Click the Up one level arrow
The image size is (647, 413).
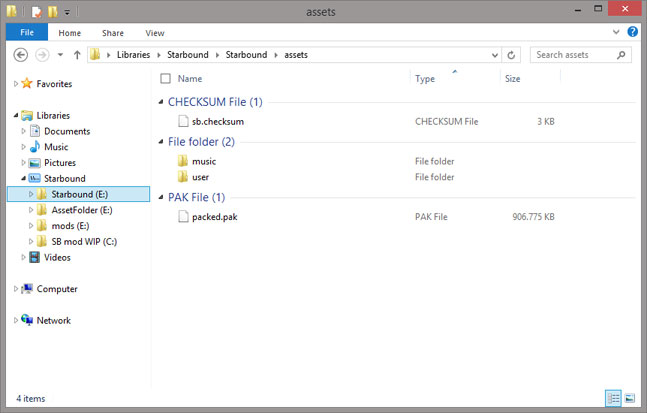77,54
